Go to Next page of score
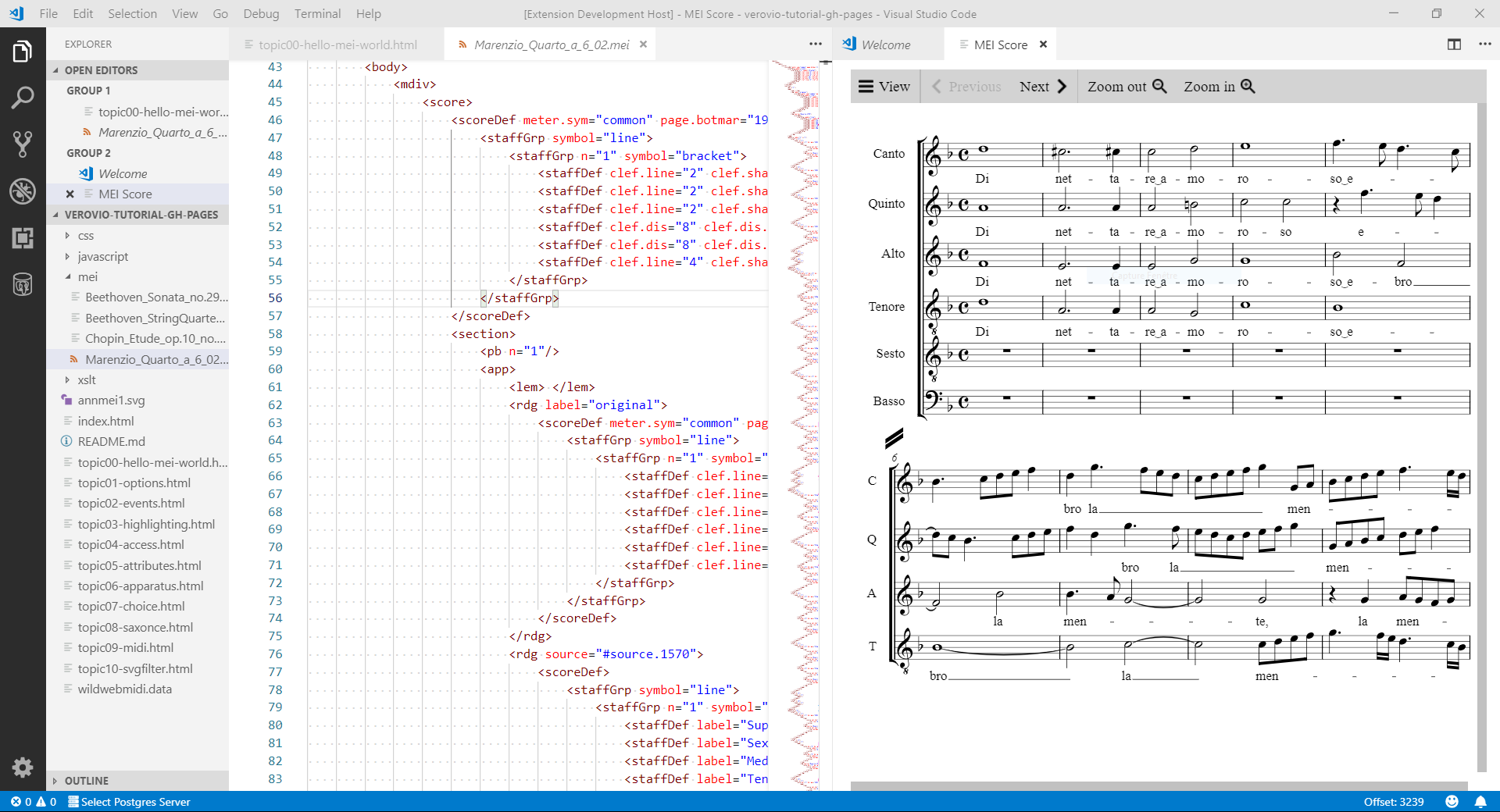This screenshot has width=1500, height=812. coord(1043,87)
